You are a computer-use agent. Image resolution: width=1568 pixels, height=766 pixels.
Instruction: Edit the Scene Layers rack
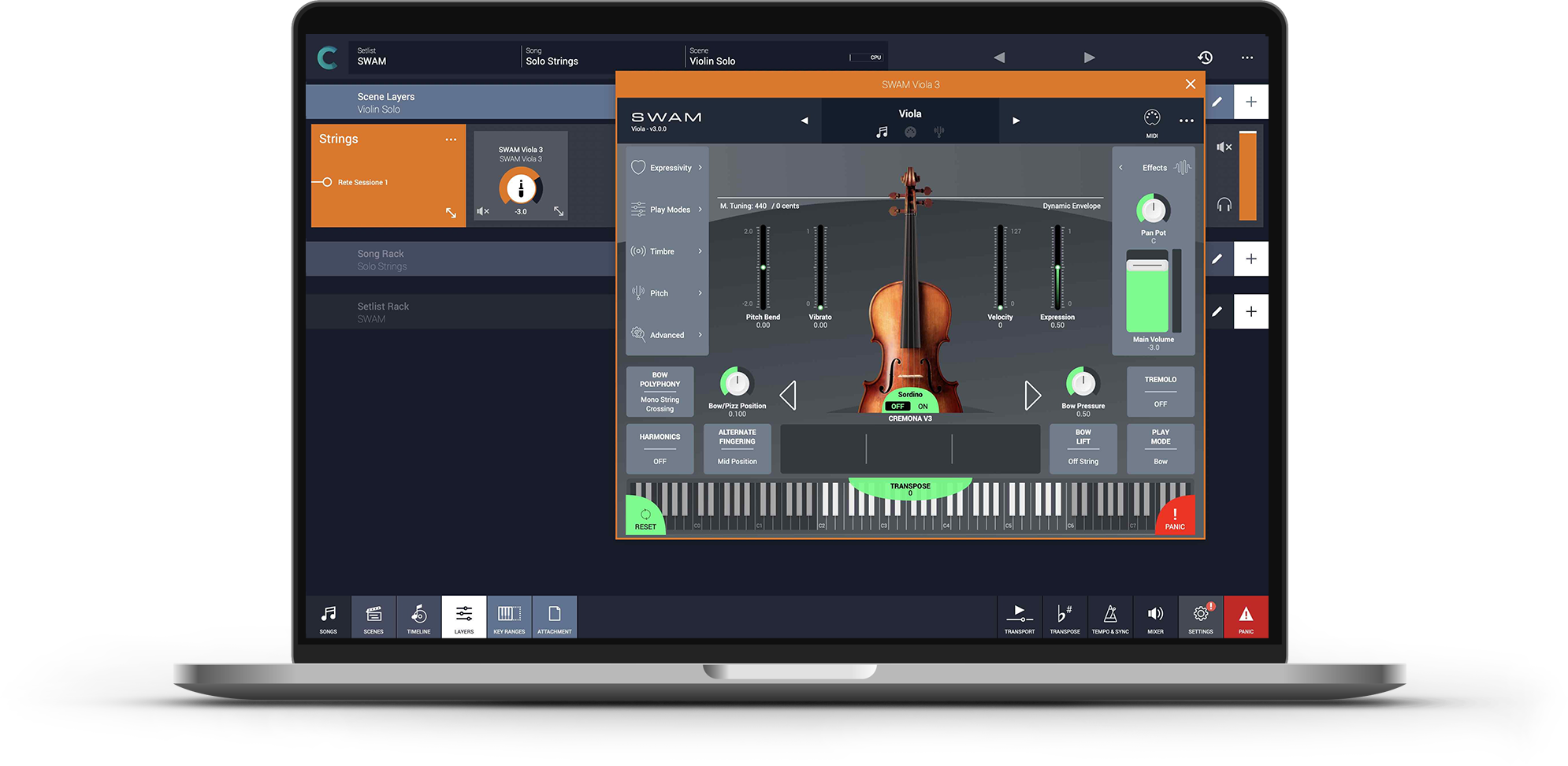tap(1217, 102)
